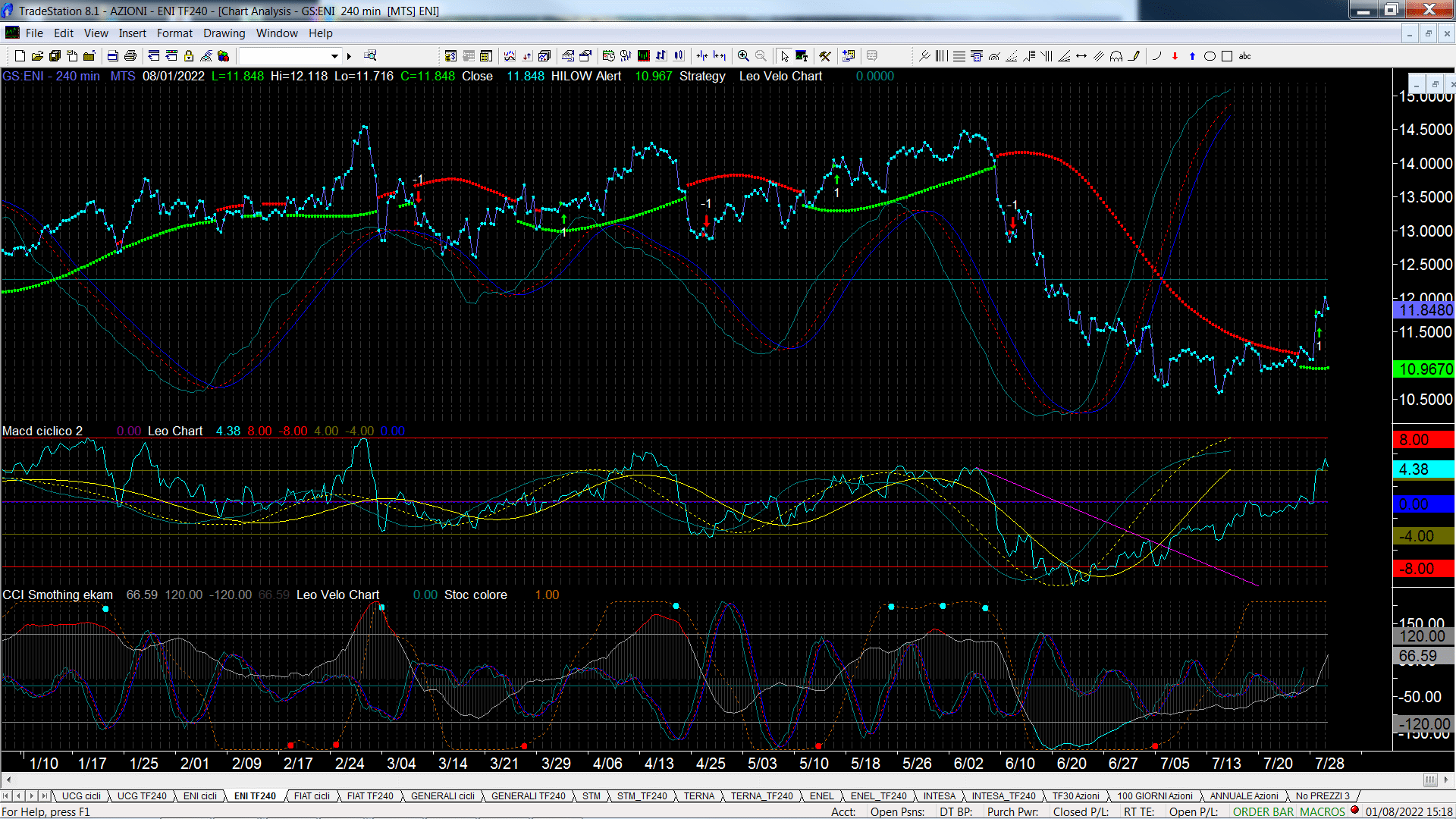
Task: Switch to the No PREZZI 3 tab
Action: [x=1323, y=796]
